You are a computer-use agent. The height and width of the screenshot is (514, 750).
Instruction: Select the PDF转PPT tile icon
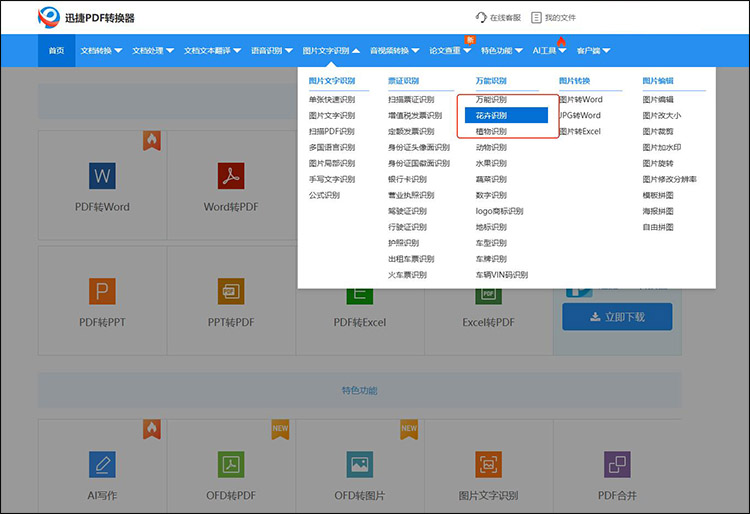[x=103, y=291]
